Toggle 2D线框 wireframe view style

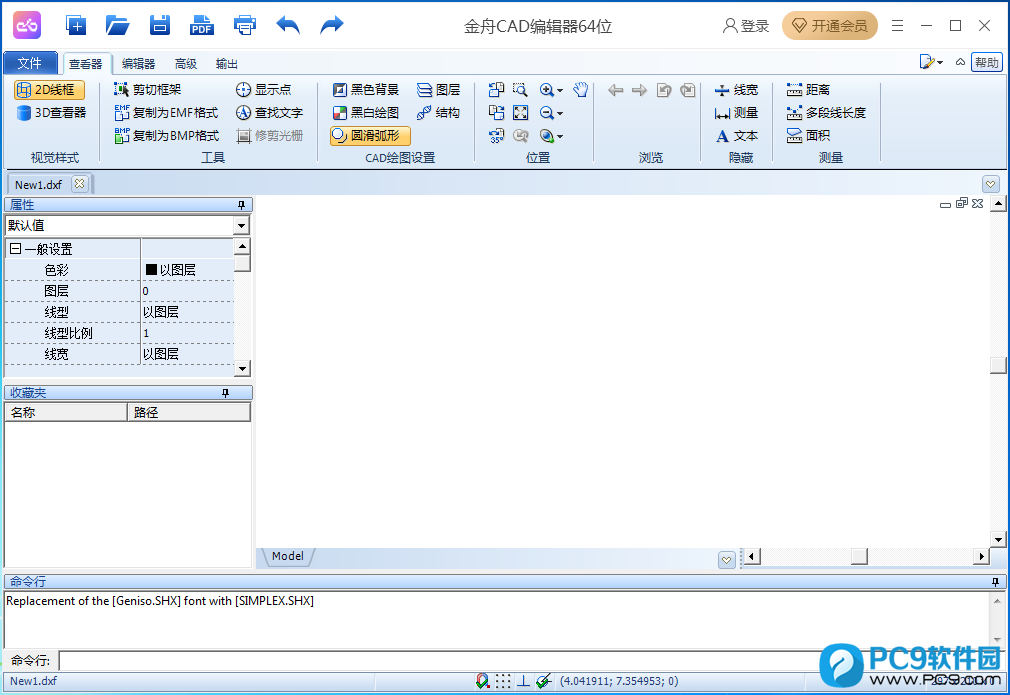pos(50,90)
